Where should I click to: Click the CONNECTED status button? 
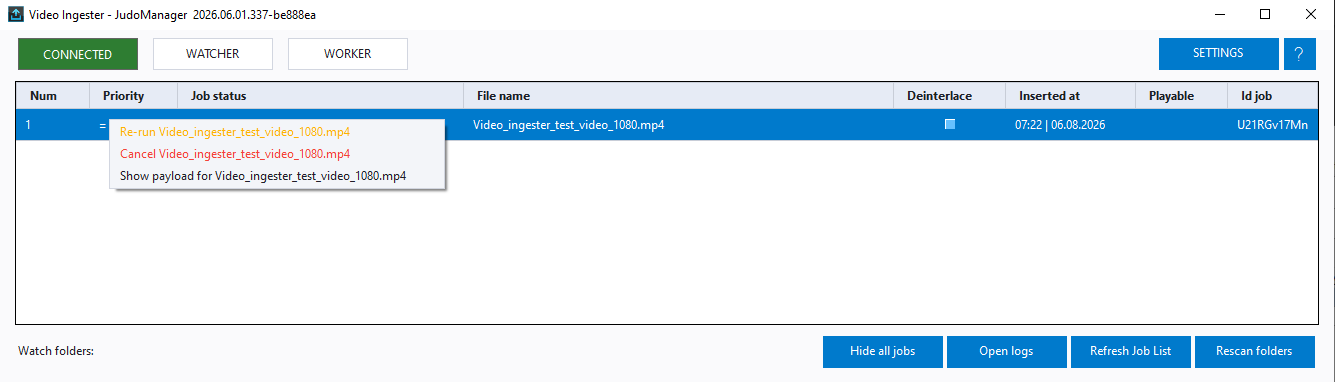point(77,54)
